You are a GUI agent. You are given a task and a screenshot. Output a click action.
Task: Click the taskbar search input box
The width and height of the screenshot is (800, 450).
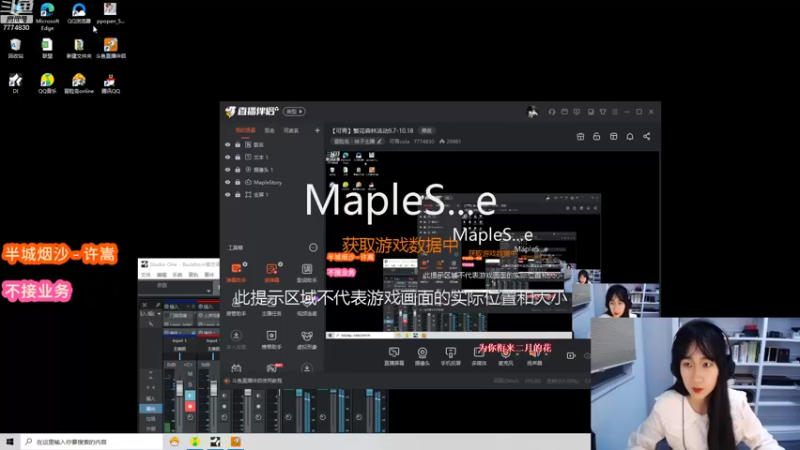click(x=91, y=442)
